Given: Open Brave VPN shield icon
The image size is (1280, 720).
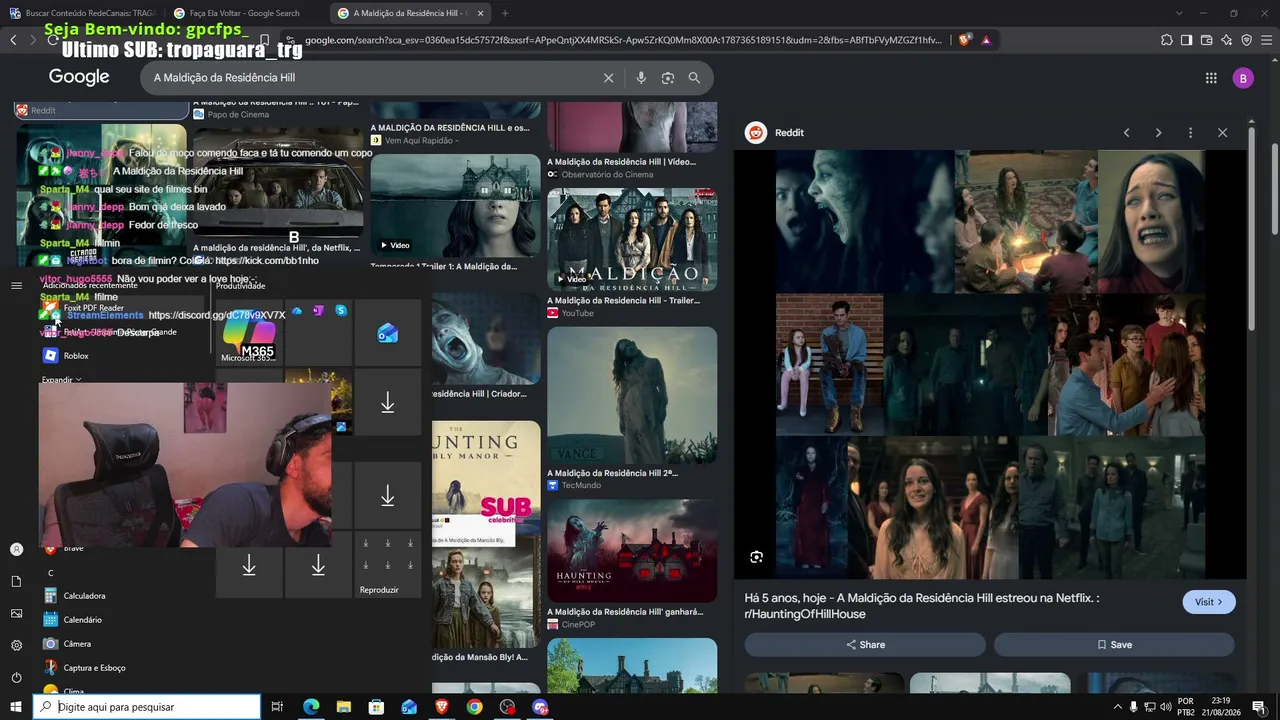Looking at the screenshot, I should click(1246, 40).
